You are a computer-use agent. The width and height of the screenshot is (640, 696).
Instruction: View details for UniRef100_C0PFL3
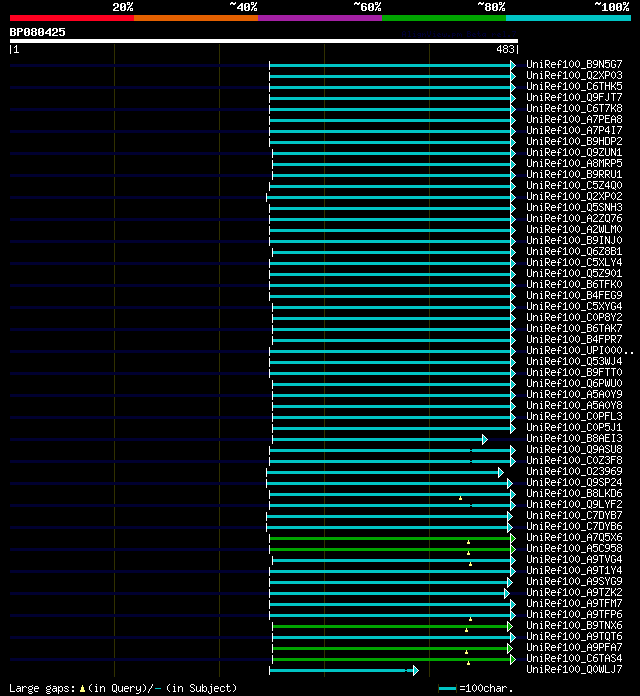click(574, 417)
